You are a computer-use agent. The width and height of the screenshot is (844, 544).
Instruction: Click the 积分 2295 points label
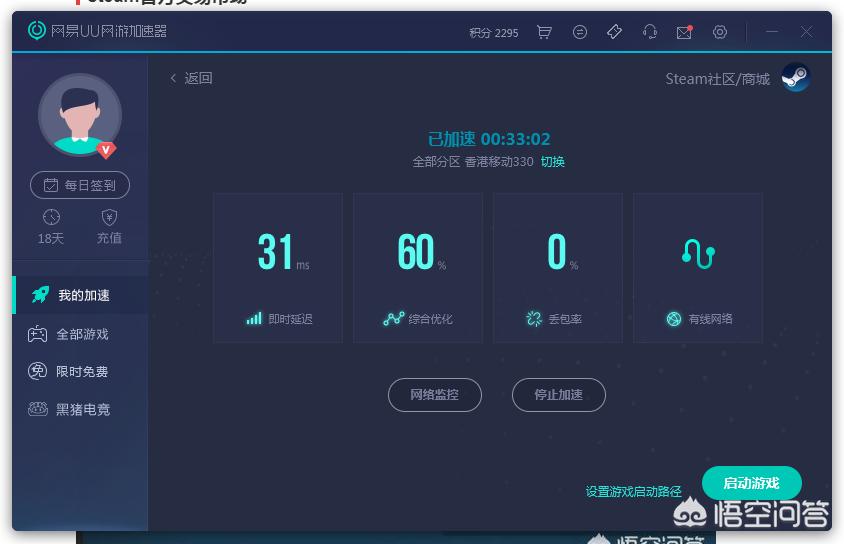click(494, 33)
